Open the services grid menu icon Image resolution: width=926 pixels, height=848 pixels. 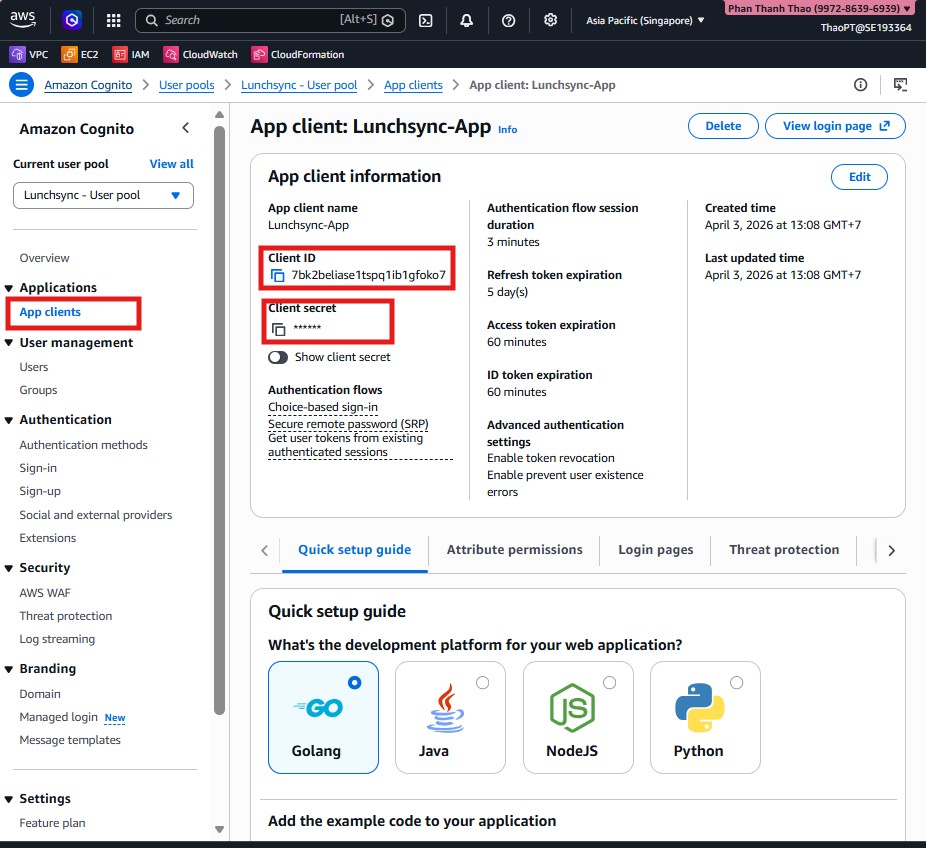113,20
